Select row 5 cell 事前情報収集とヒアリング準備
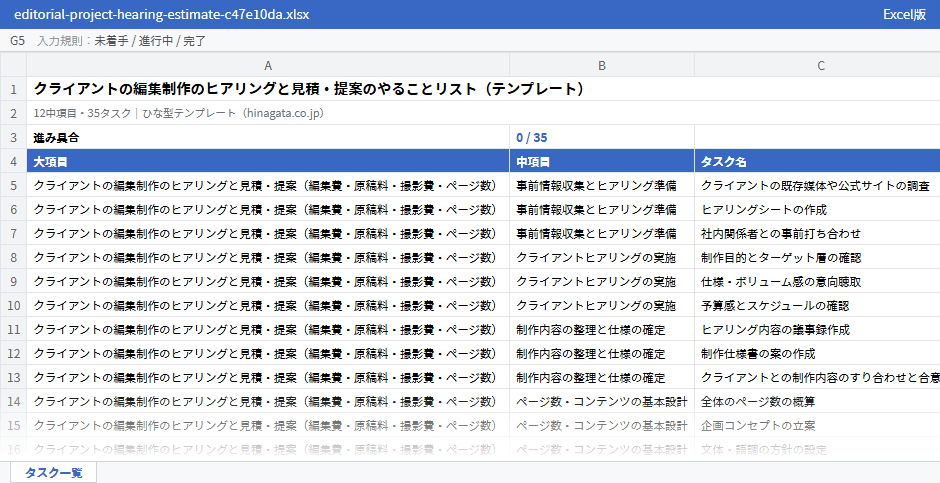 click(x=602, y=185)
